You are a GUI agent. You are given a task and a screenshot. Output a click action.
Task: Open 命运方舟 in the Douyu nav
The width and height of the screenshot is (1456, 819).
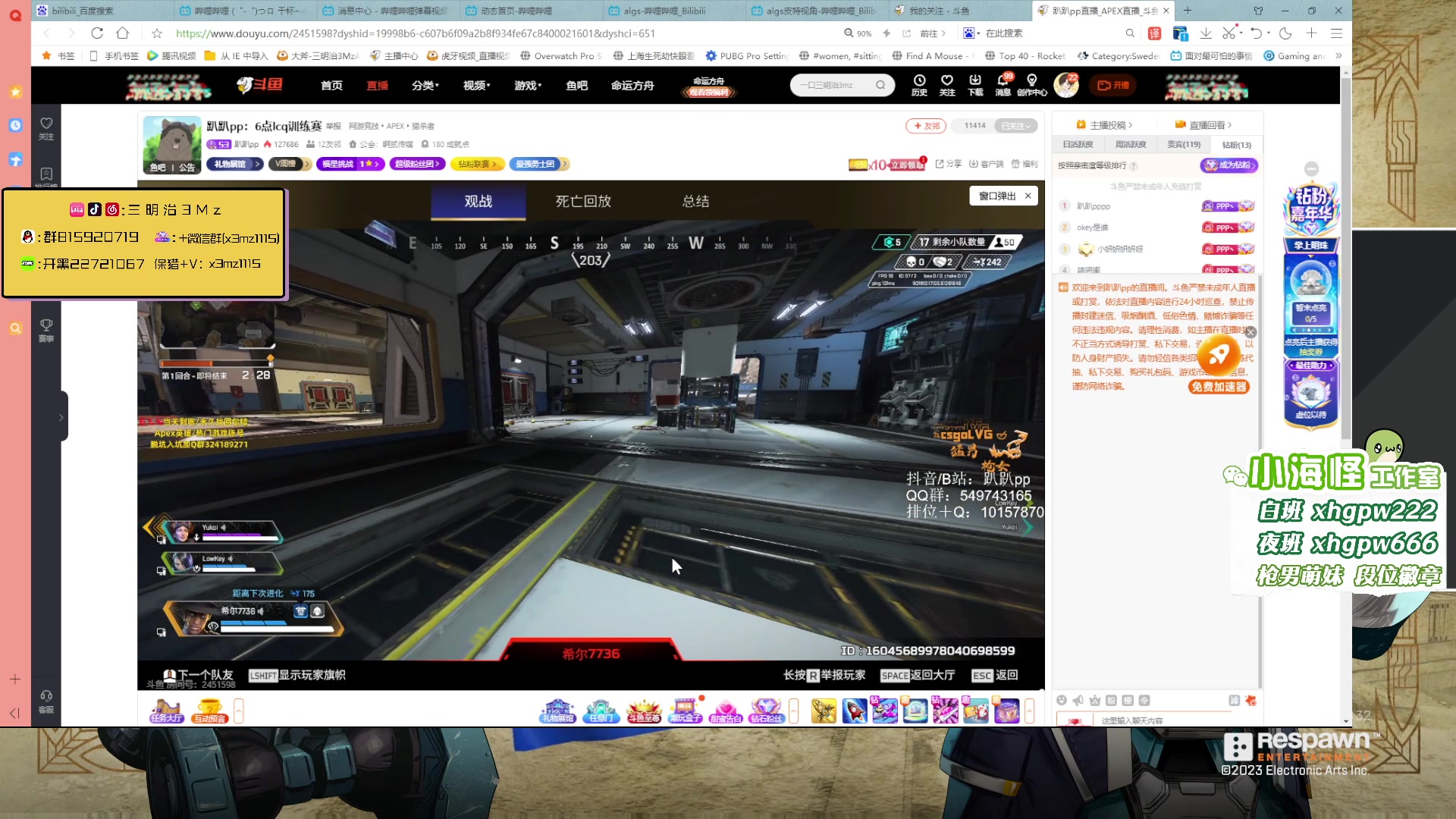pos(632,85)
